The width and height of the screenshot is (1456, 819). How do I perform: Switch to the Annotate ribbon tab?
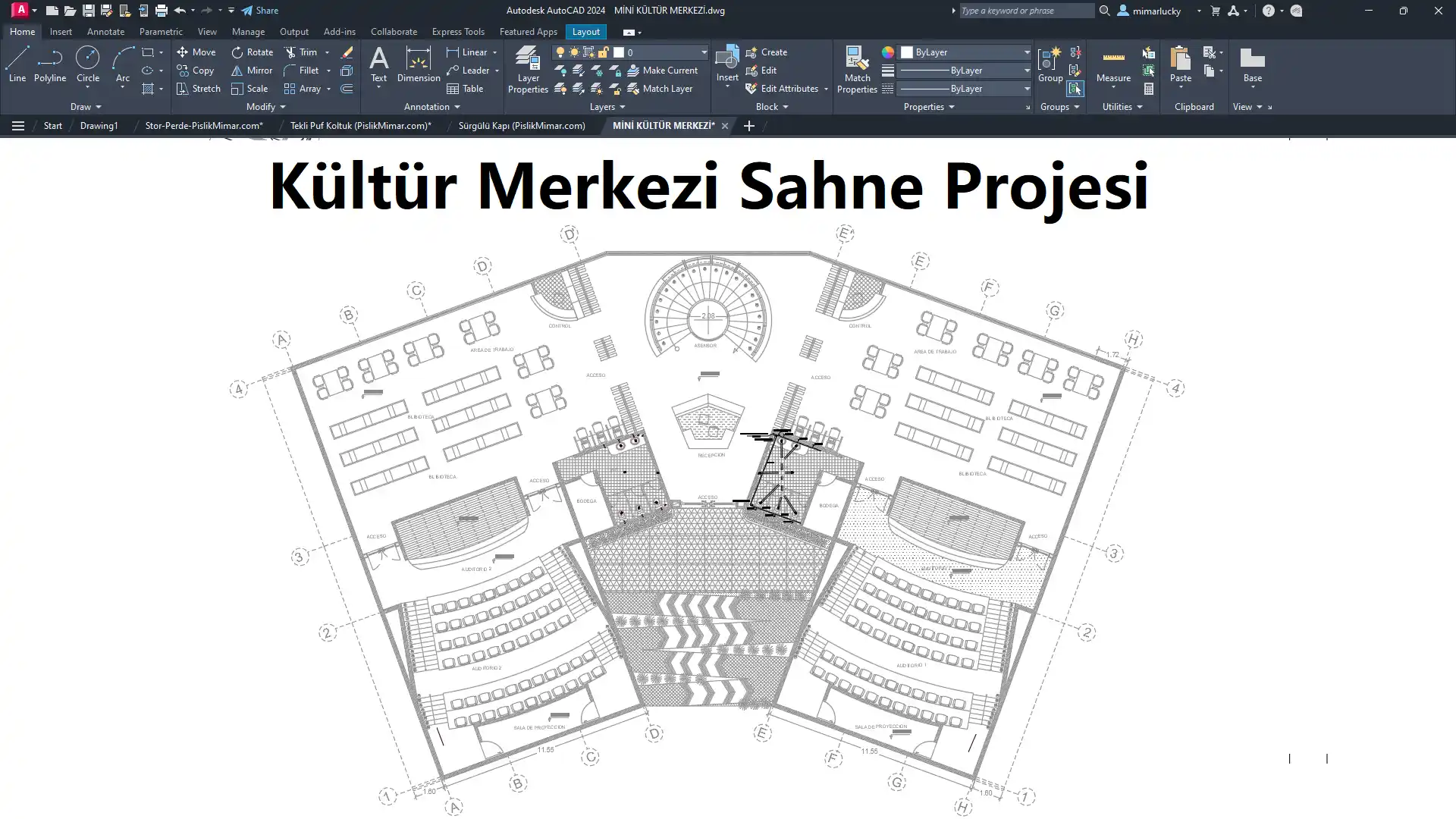105,32
